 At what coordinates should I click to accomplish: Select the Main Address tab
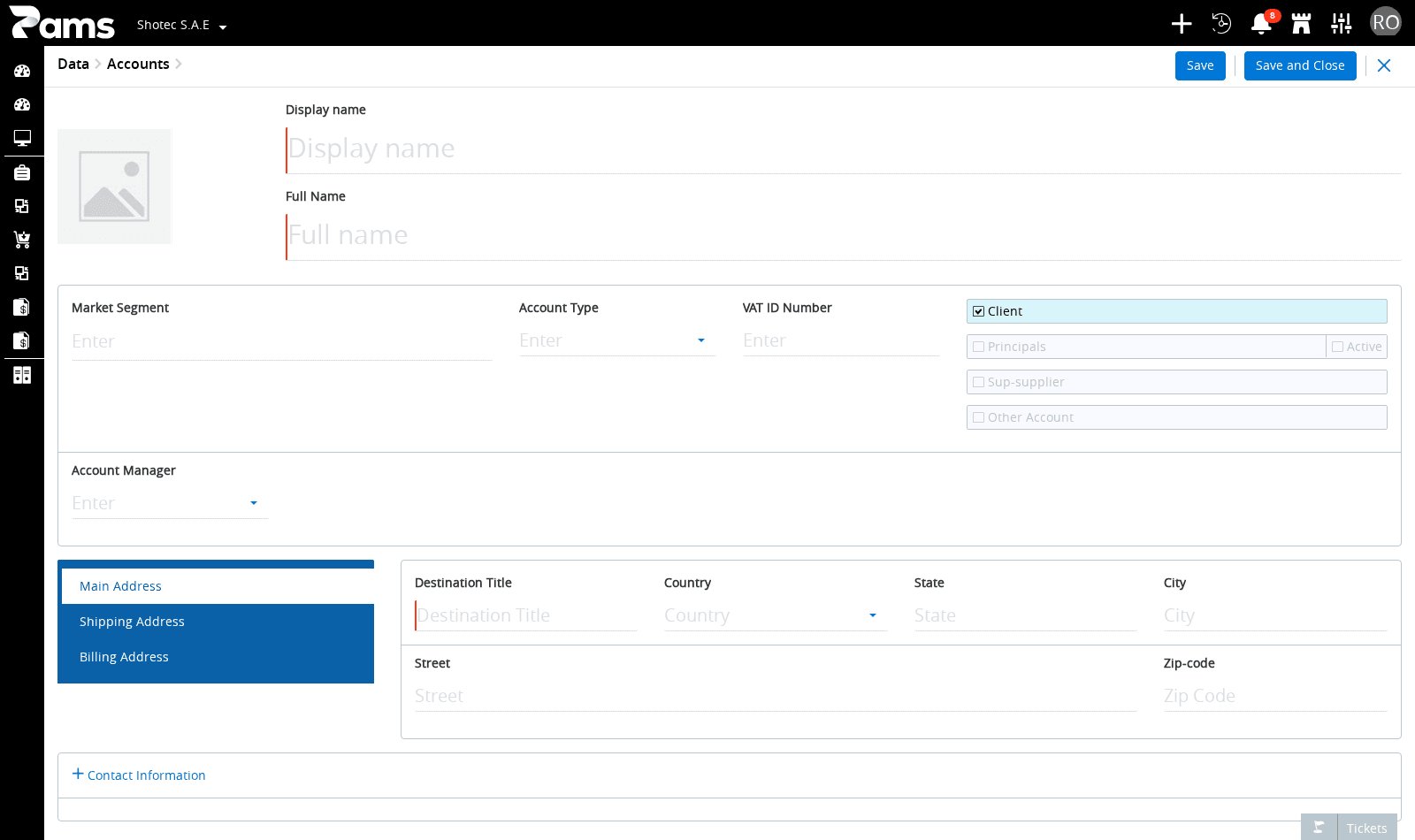218,586
